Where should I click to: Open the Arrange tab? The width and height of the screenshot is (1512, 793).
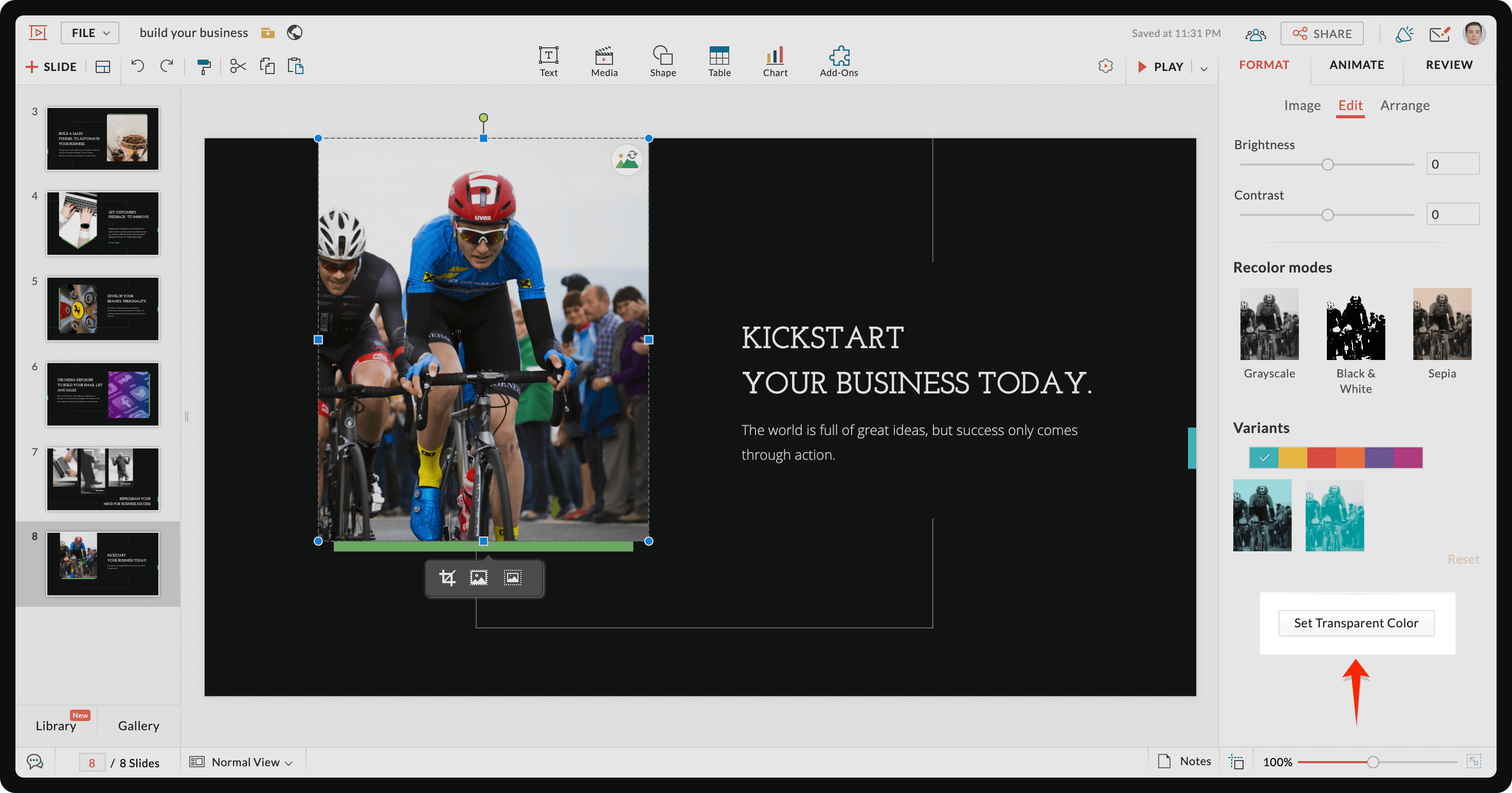(1405, 105)
